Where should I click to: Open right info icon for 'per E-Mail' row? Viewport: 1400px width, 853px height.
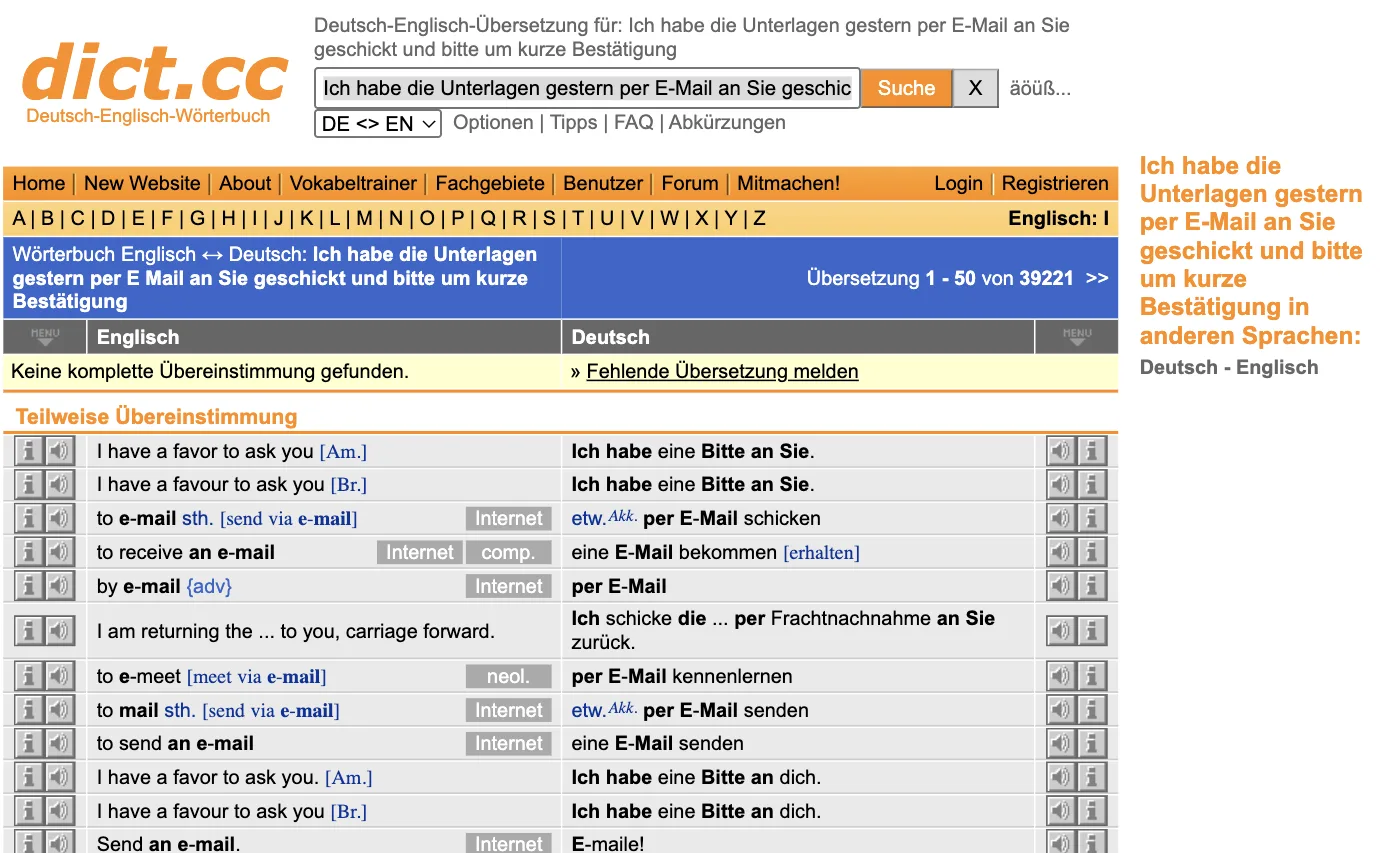point(1092,586)
